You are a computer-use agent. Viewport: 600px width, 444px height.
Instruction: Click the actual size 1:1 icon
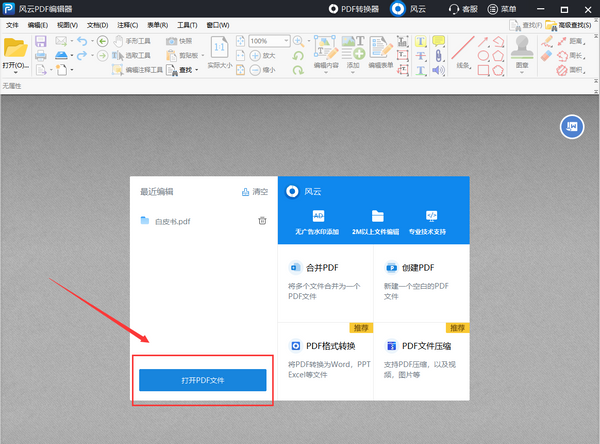click(x=220, y=48)
